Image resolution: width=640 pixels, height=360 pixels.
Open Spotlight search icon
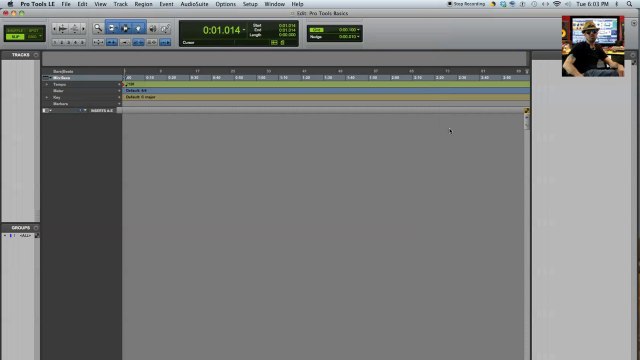tap(630, 4)
